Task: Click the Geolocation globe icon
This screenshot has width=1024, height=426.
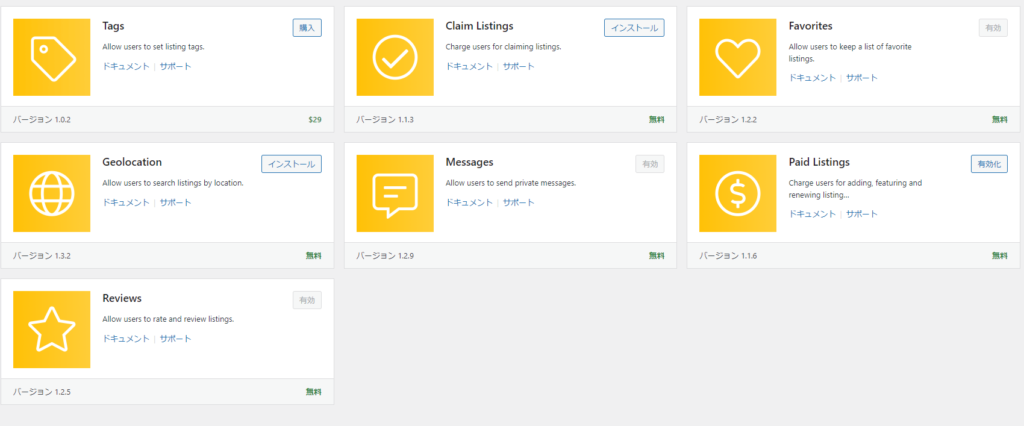Action: pyautogui.click(x=52, y=193)
